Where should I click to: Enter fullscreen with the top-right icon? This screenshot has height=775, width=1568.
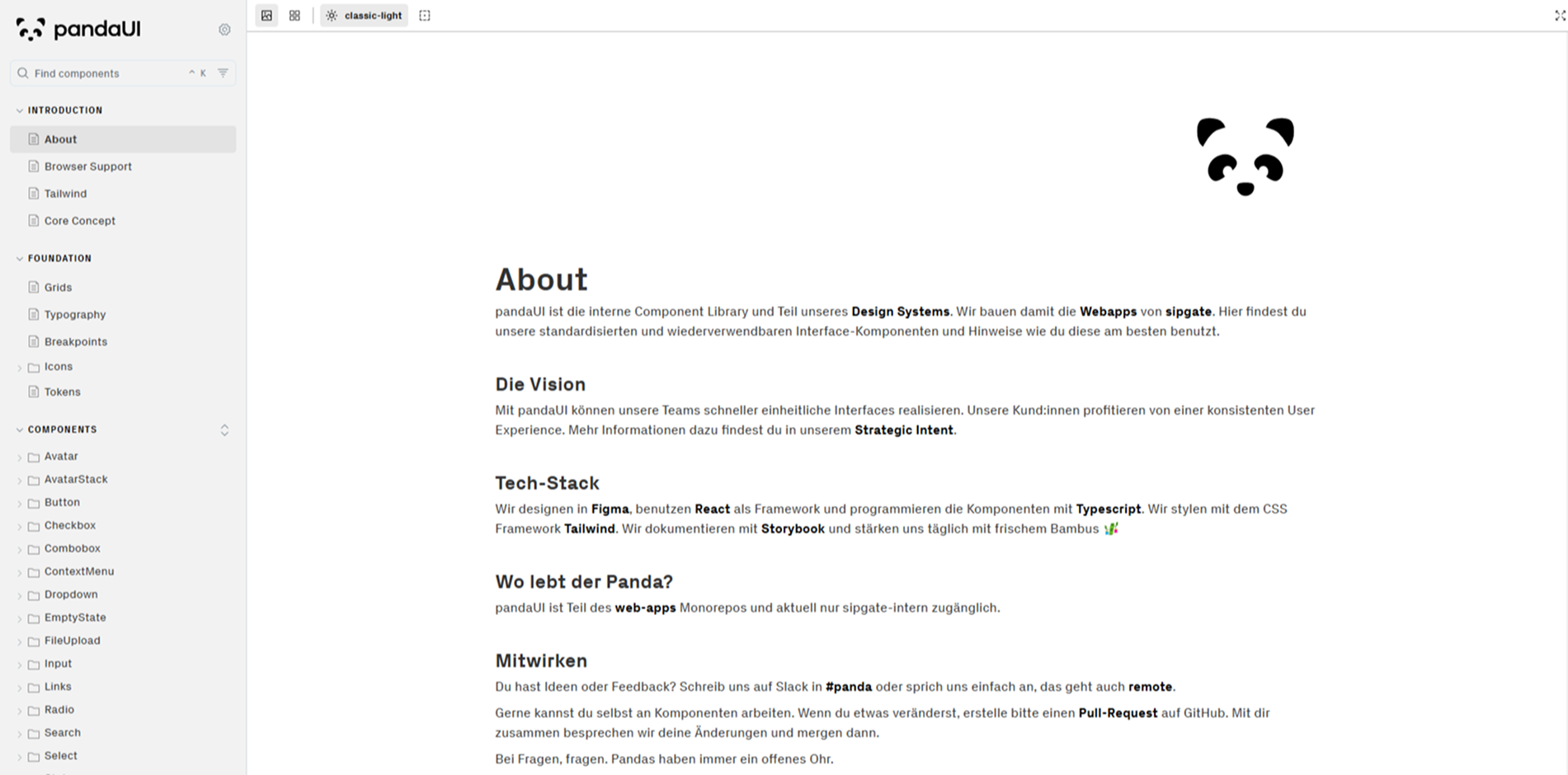coord(1560,16)
